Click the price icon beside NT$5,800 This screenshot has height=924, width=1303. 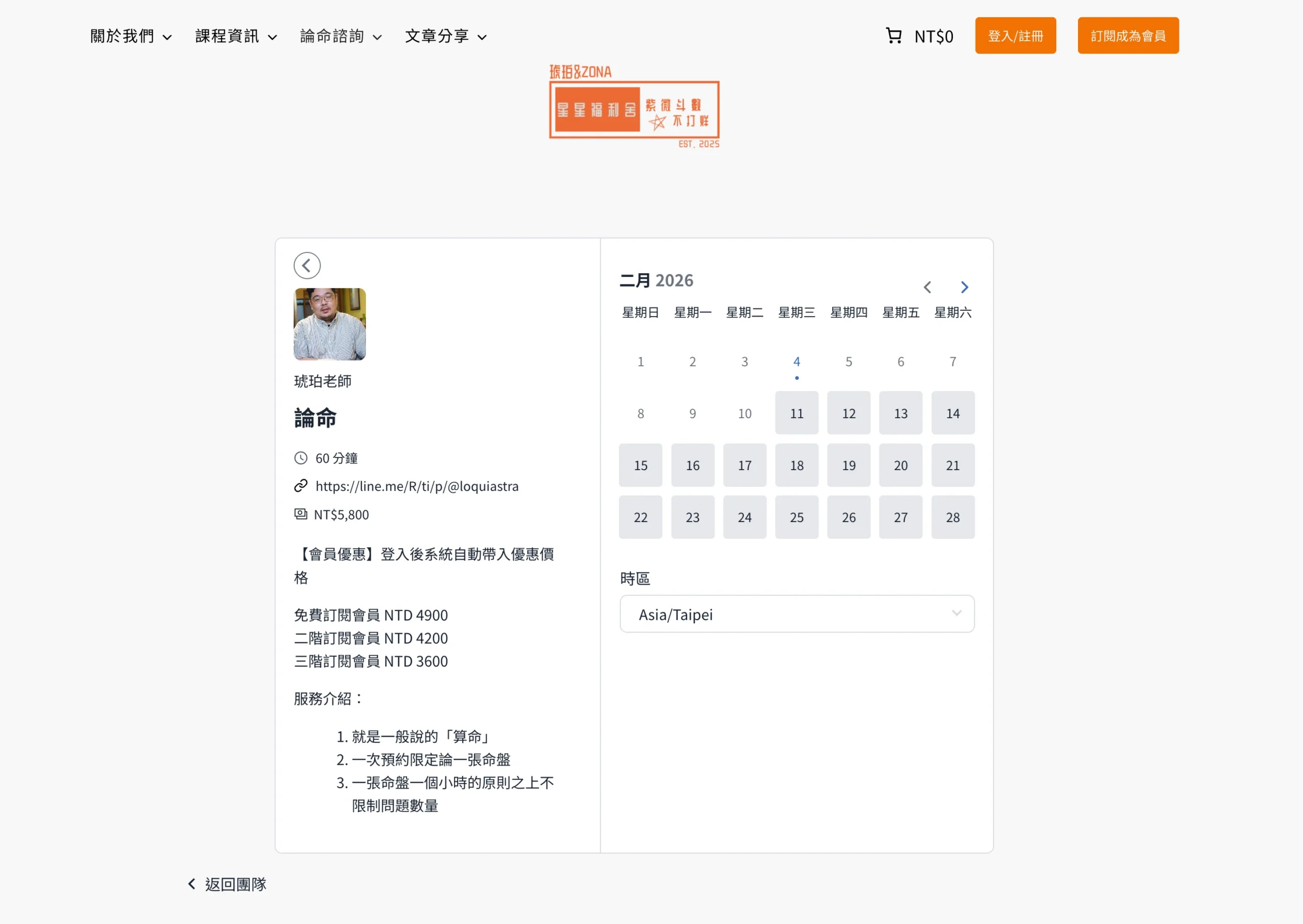click(300, 514)
